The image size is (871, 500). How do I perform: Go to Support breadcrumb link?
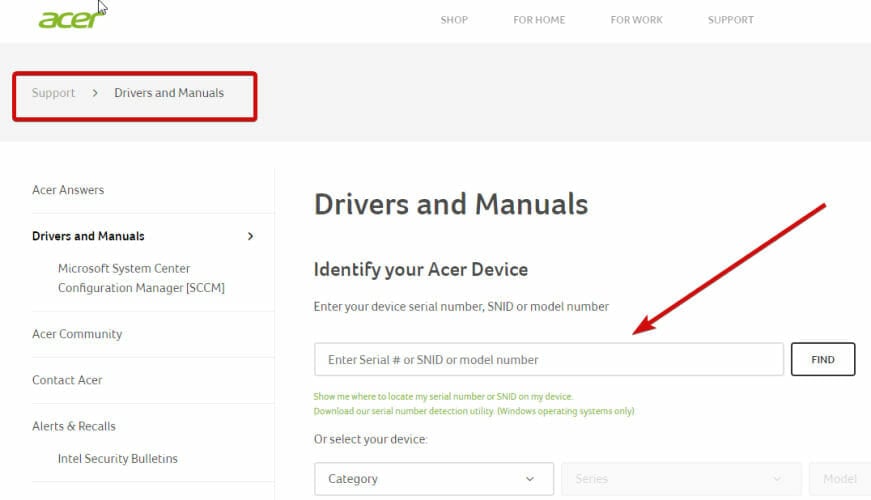pyautogui.click(x=53, y=93)
